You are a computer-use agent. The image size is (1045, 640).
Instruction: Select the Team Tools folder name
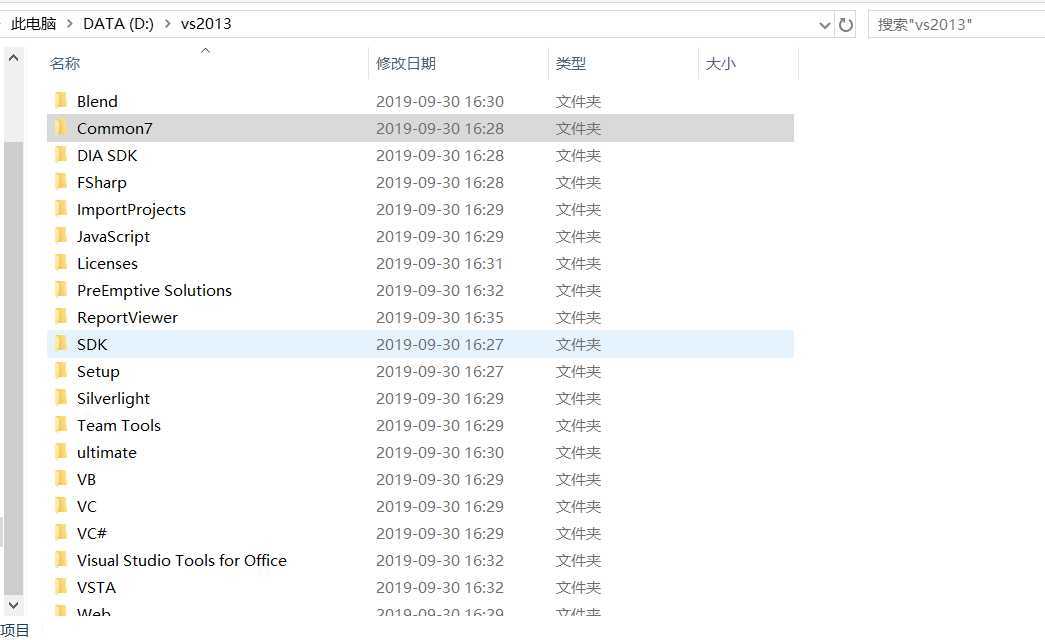(x=119, y=425)
